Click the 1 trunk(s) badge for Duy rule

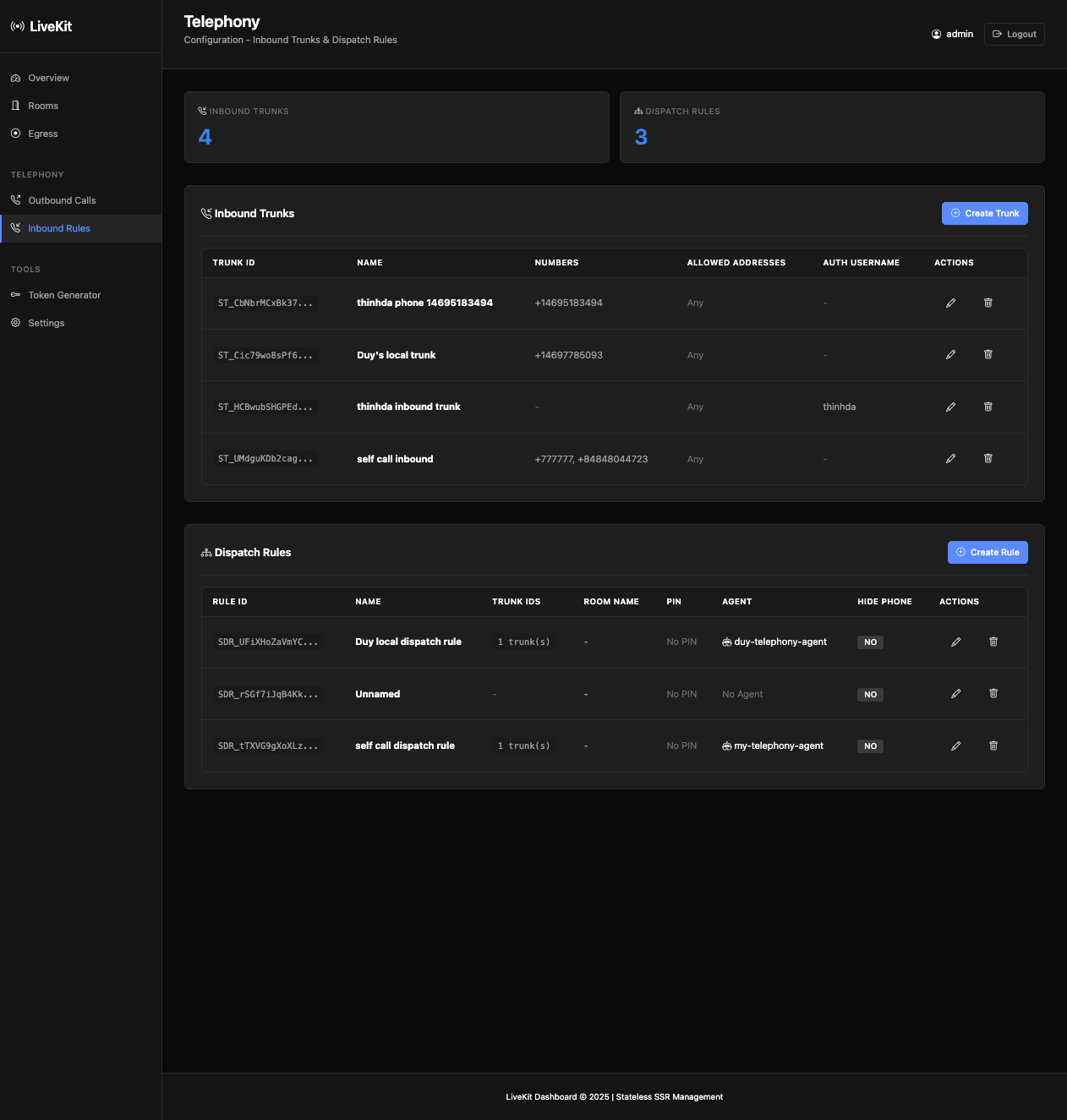[x=523, y=642]
